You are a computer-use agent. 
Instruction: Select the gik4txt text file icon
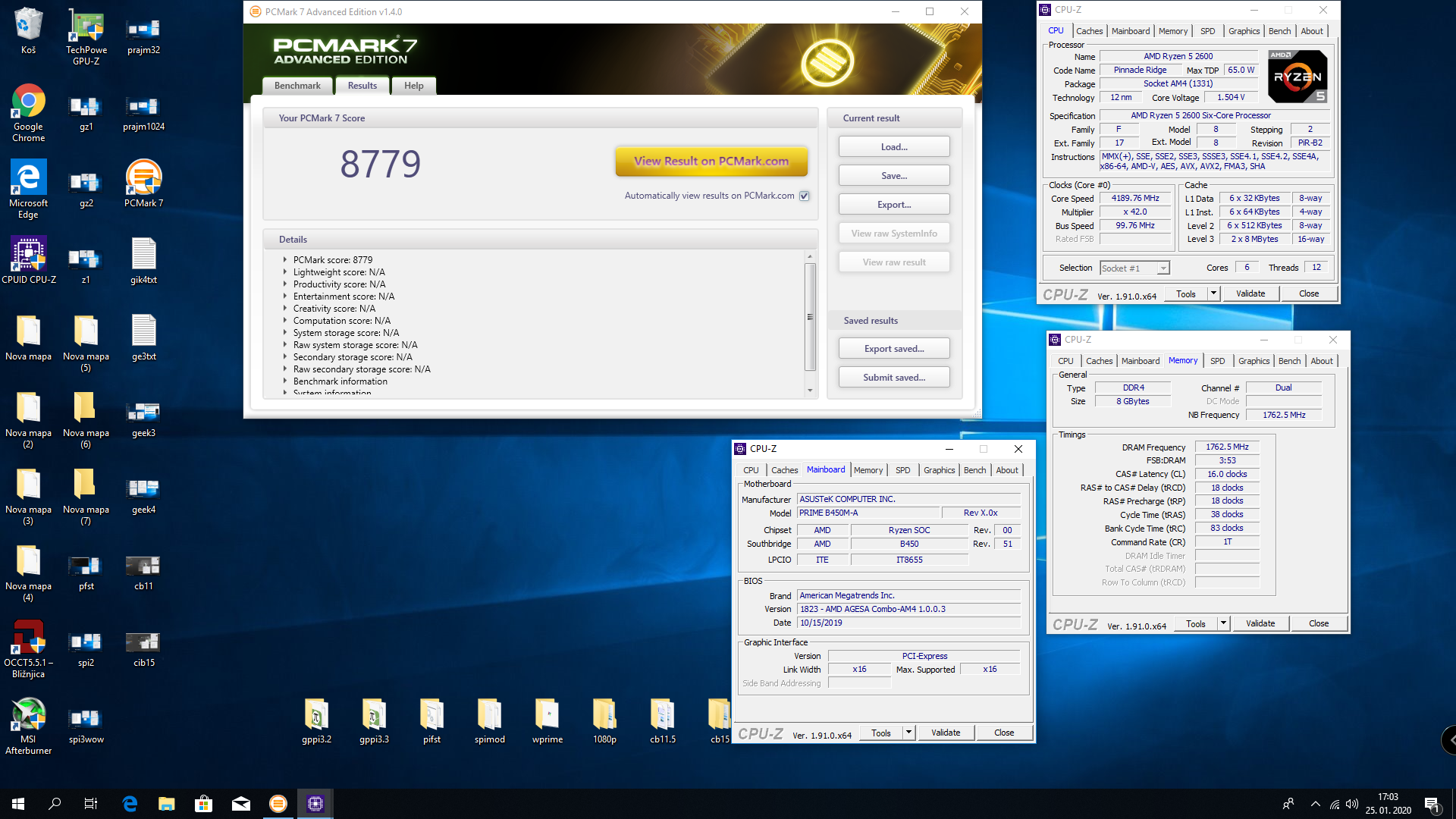click(143, 259)
